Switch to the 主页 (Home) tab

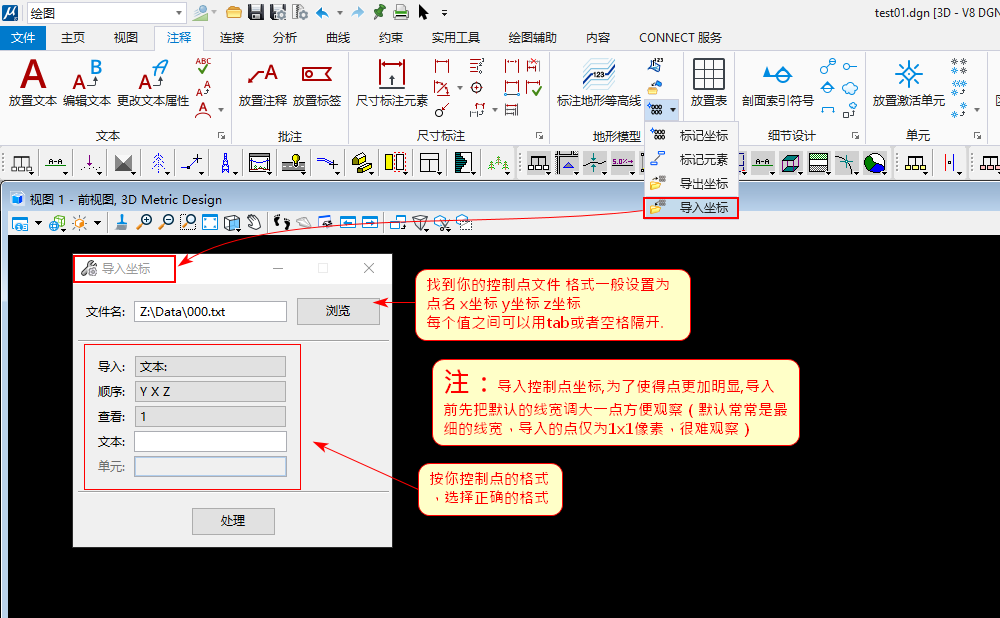[x=73, y=38]
